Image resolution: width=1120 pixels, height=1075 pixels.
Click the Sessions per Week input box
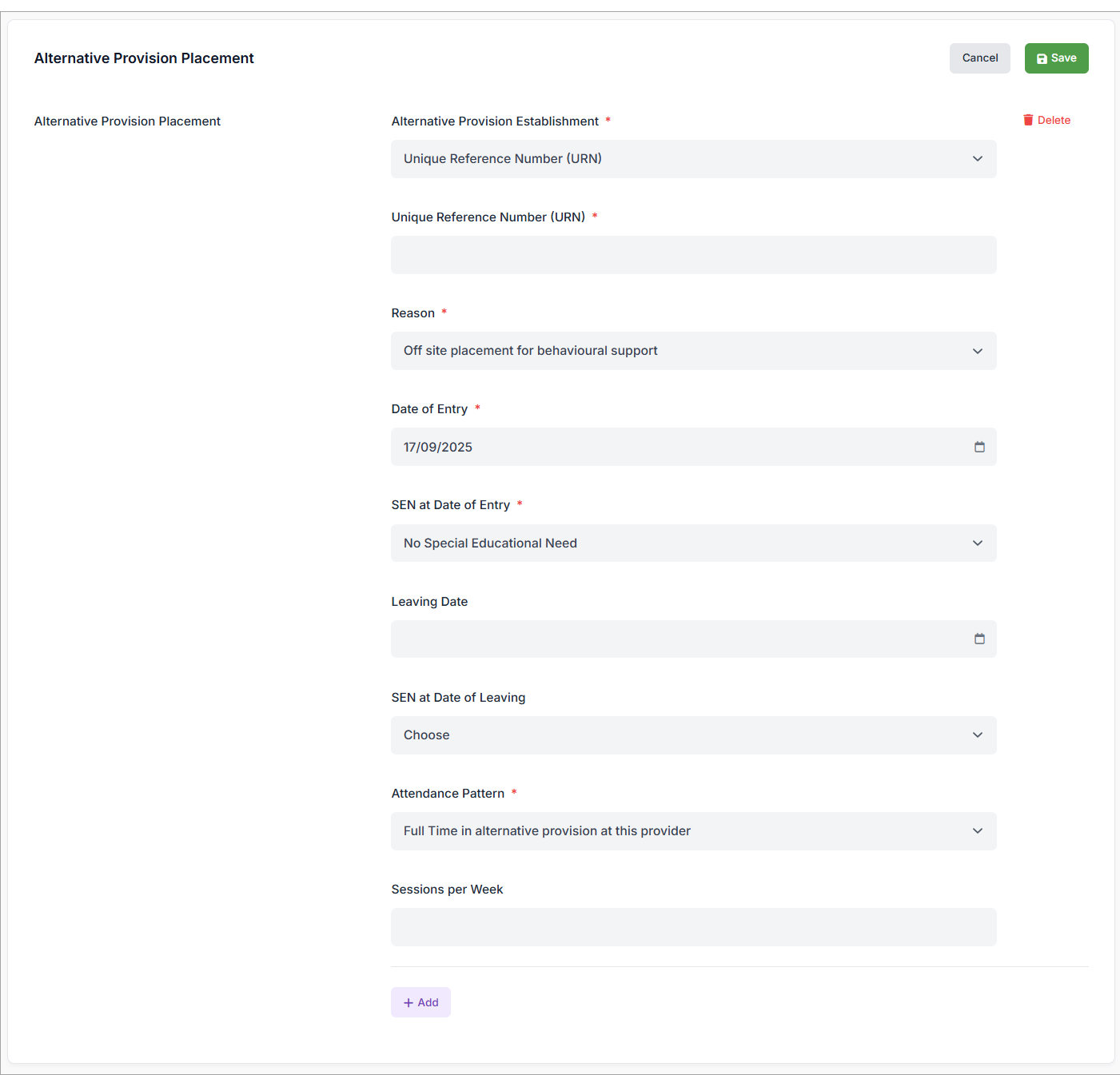(692, 927)
